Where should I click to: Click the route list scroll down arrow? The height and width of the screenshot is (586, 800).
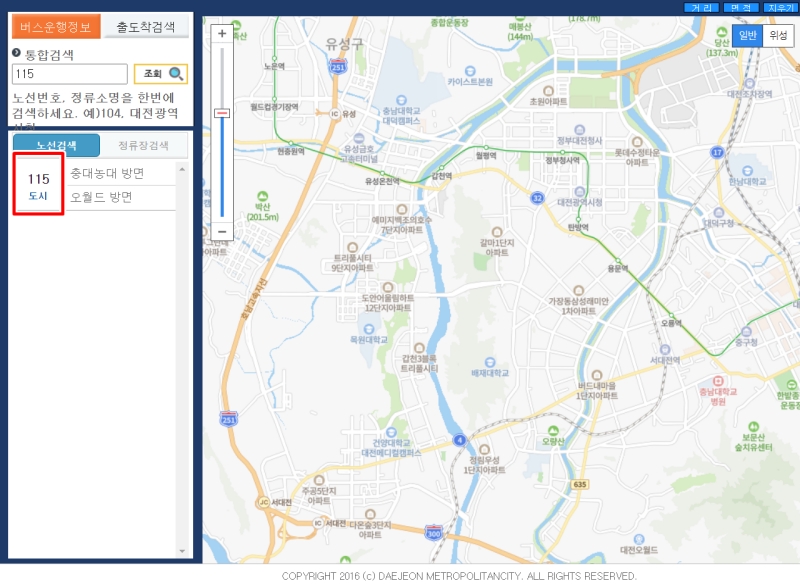point(182,551)
